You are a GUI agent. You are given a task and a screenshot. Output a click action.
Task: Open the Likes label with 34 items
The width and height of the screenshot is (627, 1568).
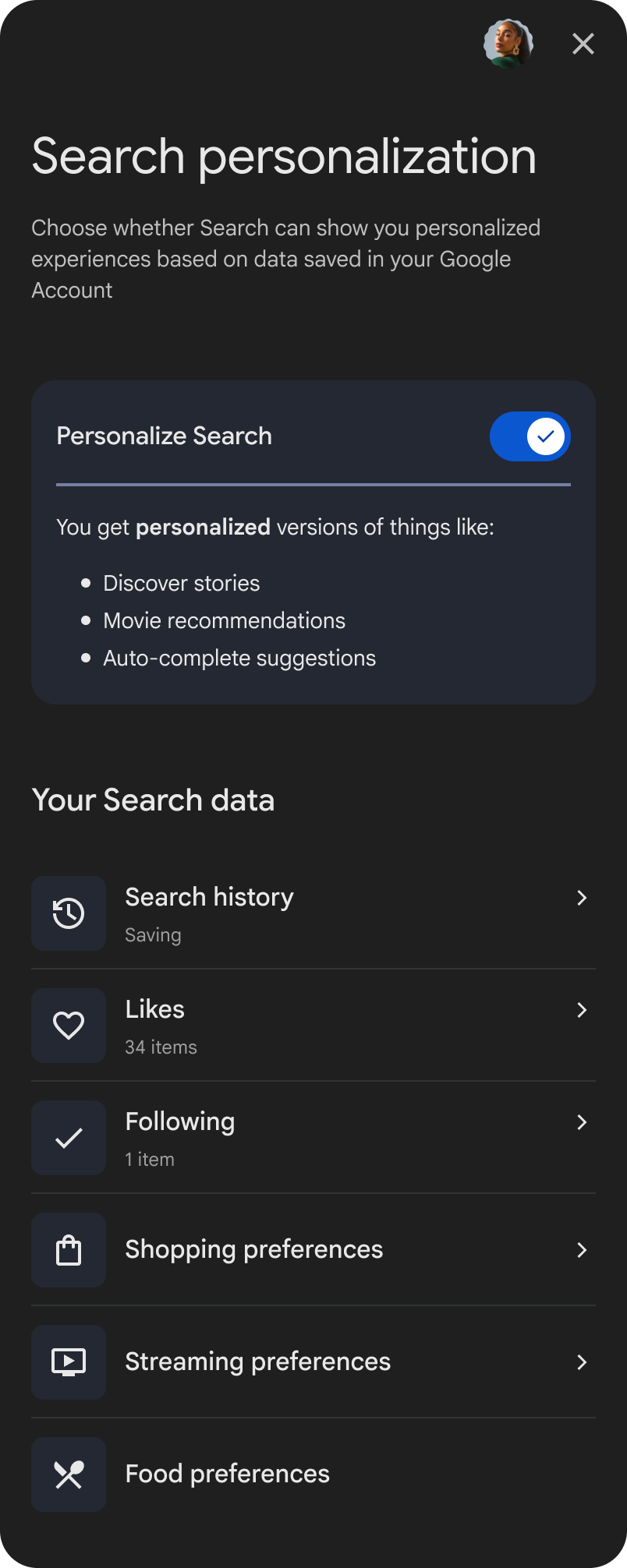155,1010
